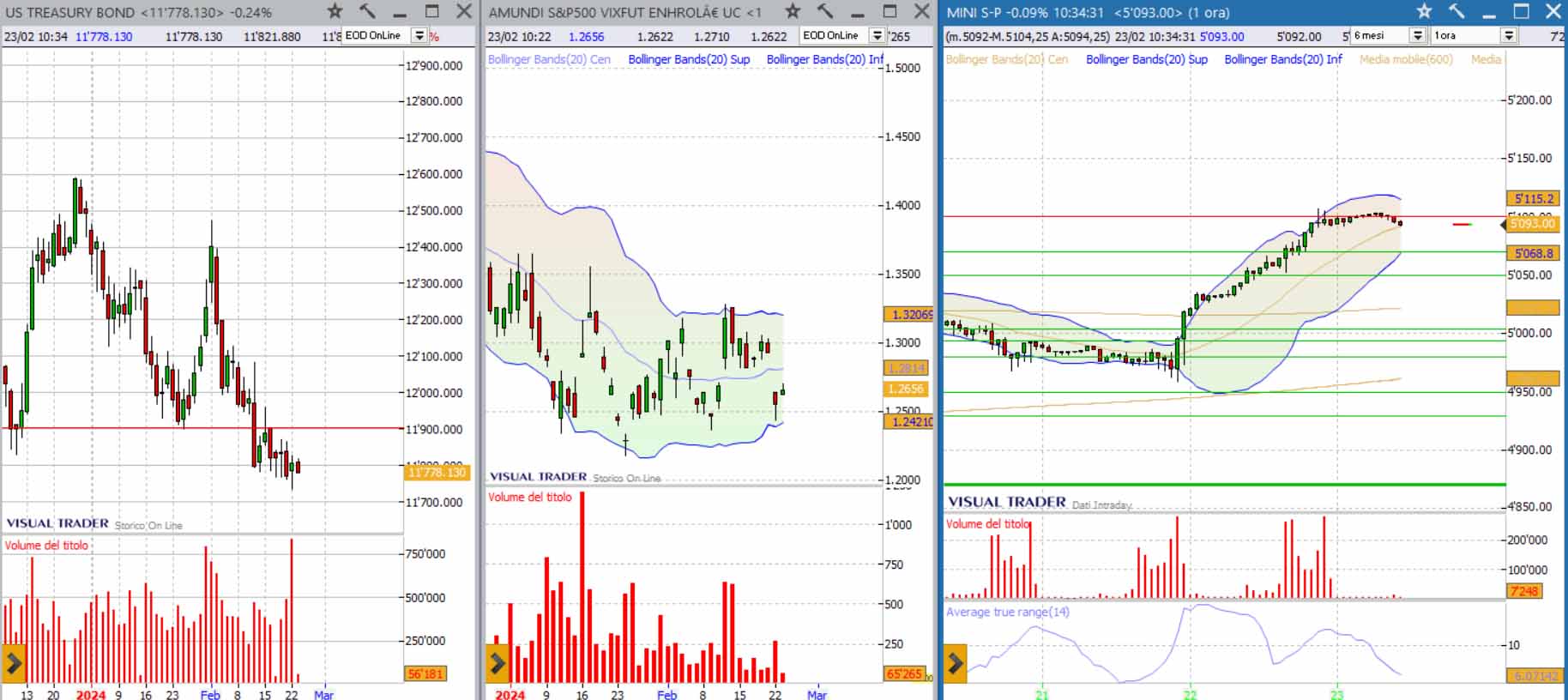
Task: Click the Bollinger Bands(20) Inf label in Amundi chart
Action: [x=824, y=59]
